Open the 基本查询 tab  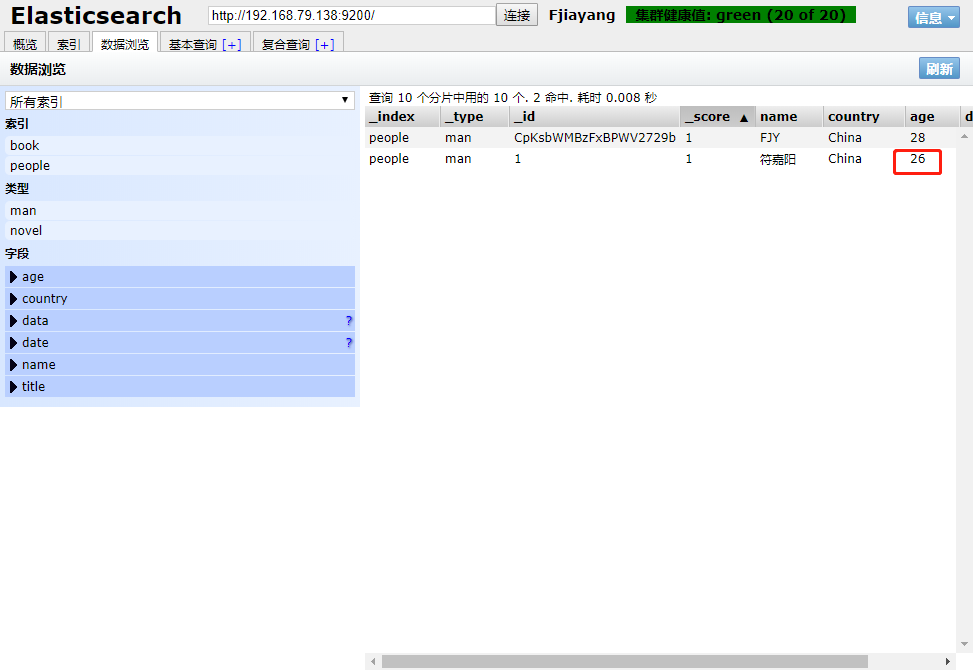coord(204,44)
